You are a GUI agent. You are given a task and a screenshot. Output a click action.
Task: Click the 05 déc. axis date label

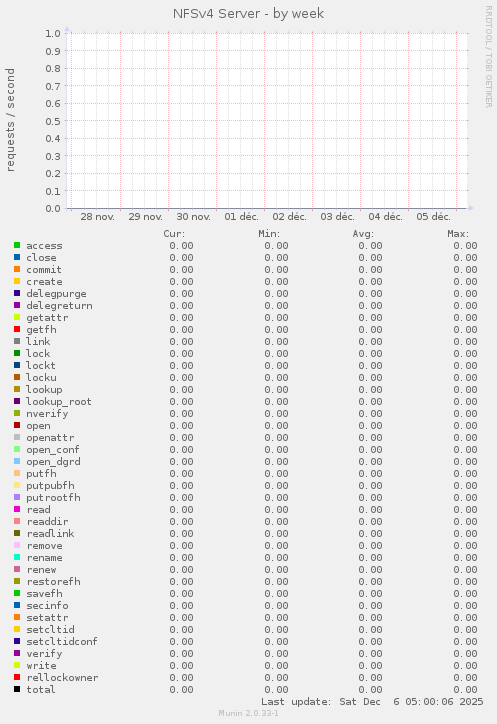point(433,217)
